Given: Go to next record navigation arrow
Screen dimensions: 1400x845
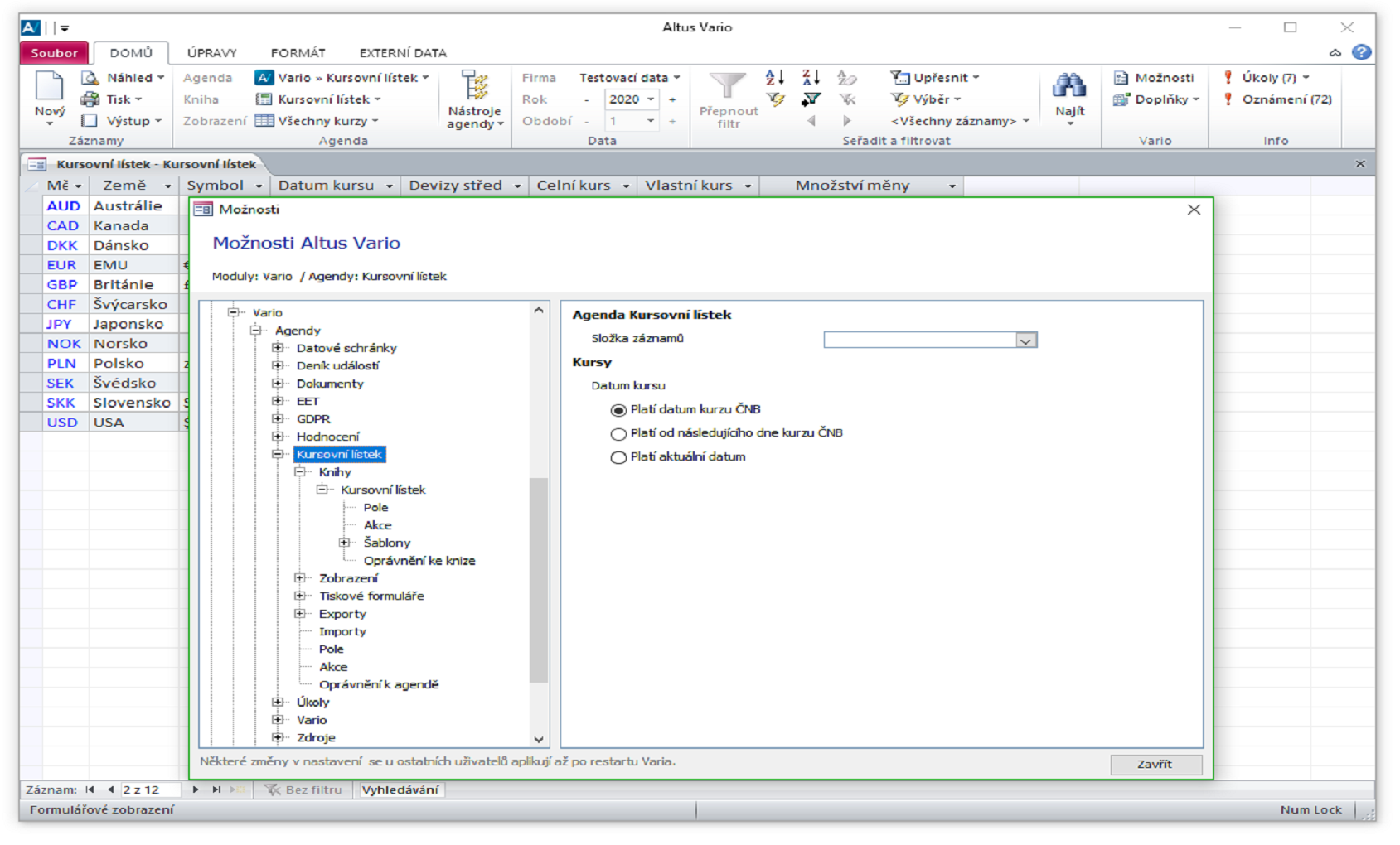Looking at the screenshot, I should point(195,789).
